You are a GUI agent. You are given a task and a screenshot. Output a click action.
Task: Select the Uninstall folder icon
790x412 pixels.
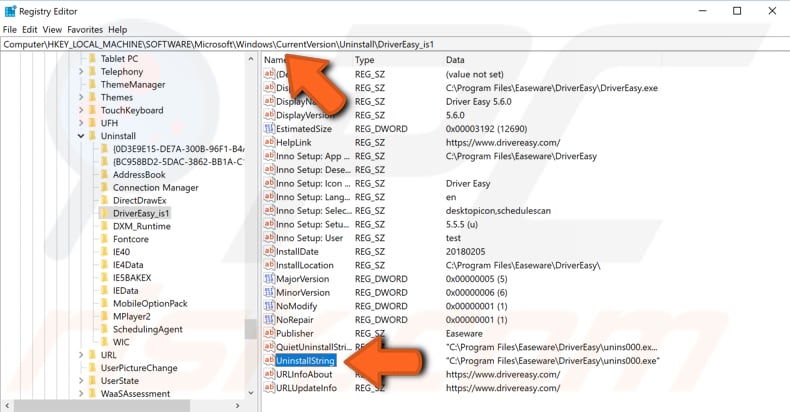pos(92,136)
